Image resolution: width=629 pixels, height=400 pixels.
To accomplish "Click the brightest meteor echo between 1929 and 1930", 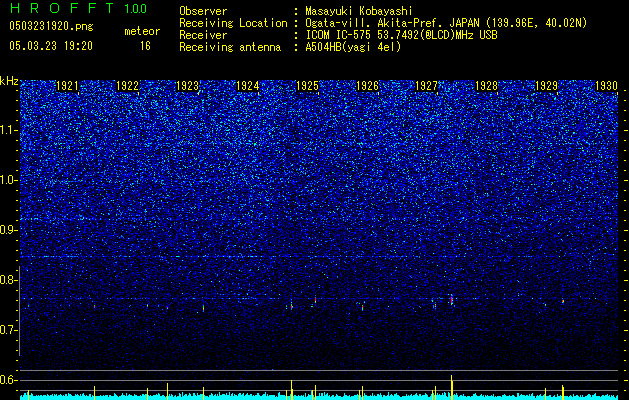I will point(563,301).
